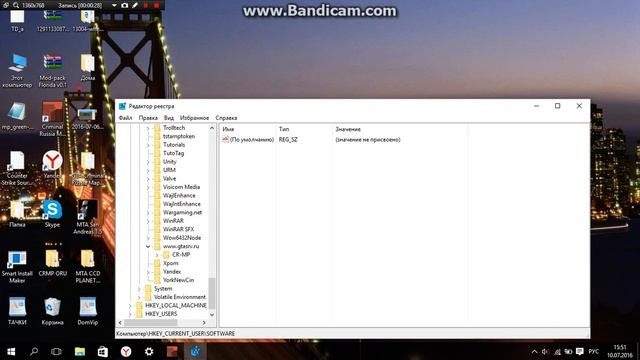
Task: Select the Xpom key
Action: 170,263
